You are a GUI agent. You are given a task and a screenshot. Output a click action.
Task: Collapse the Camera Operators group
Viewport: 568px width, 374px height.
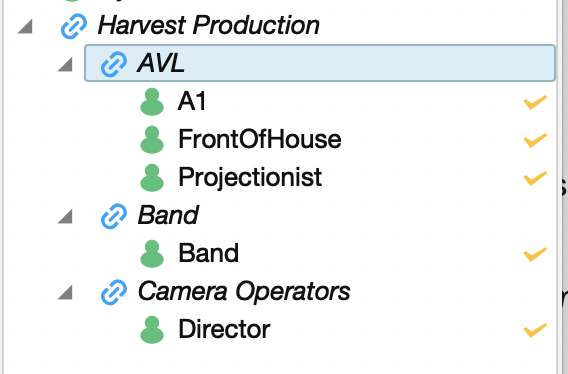(x=65, y=292)
